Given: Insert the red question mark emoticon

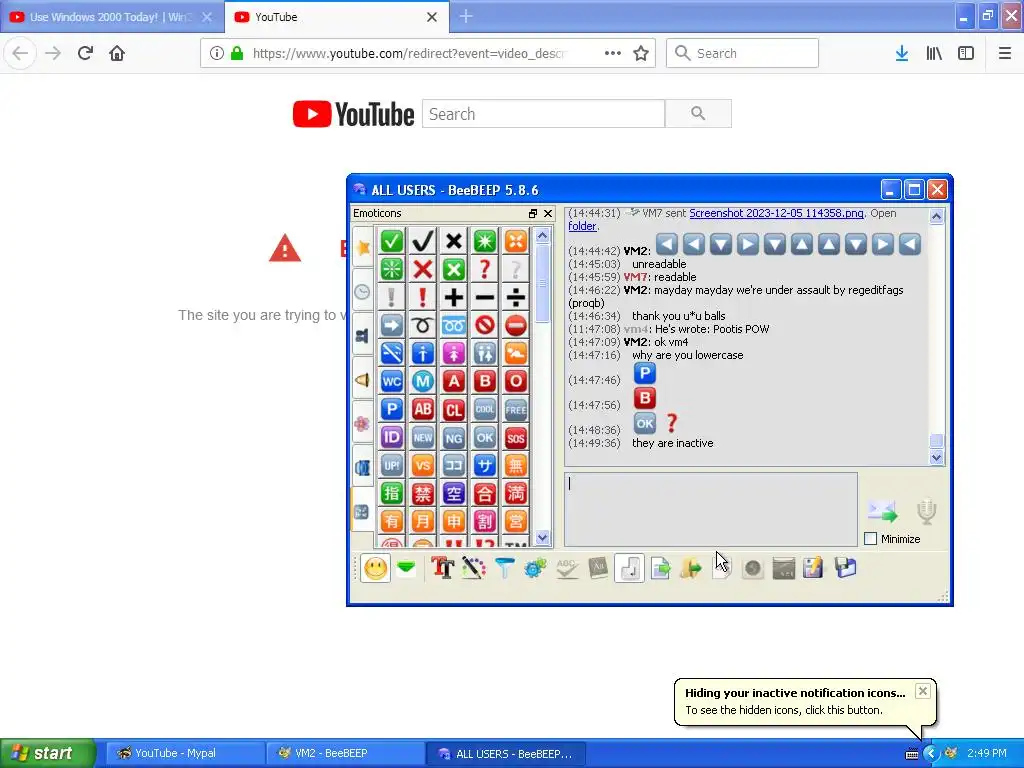Looking at the screenshot, I should [x=485, y=269].
